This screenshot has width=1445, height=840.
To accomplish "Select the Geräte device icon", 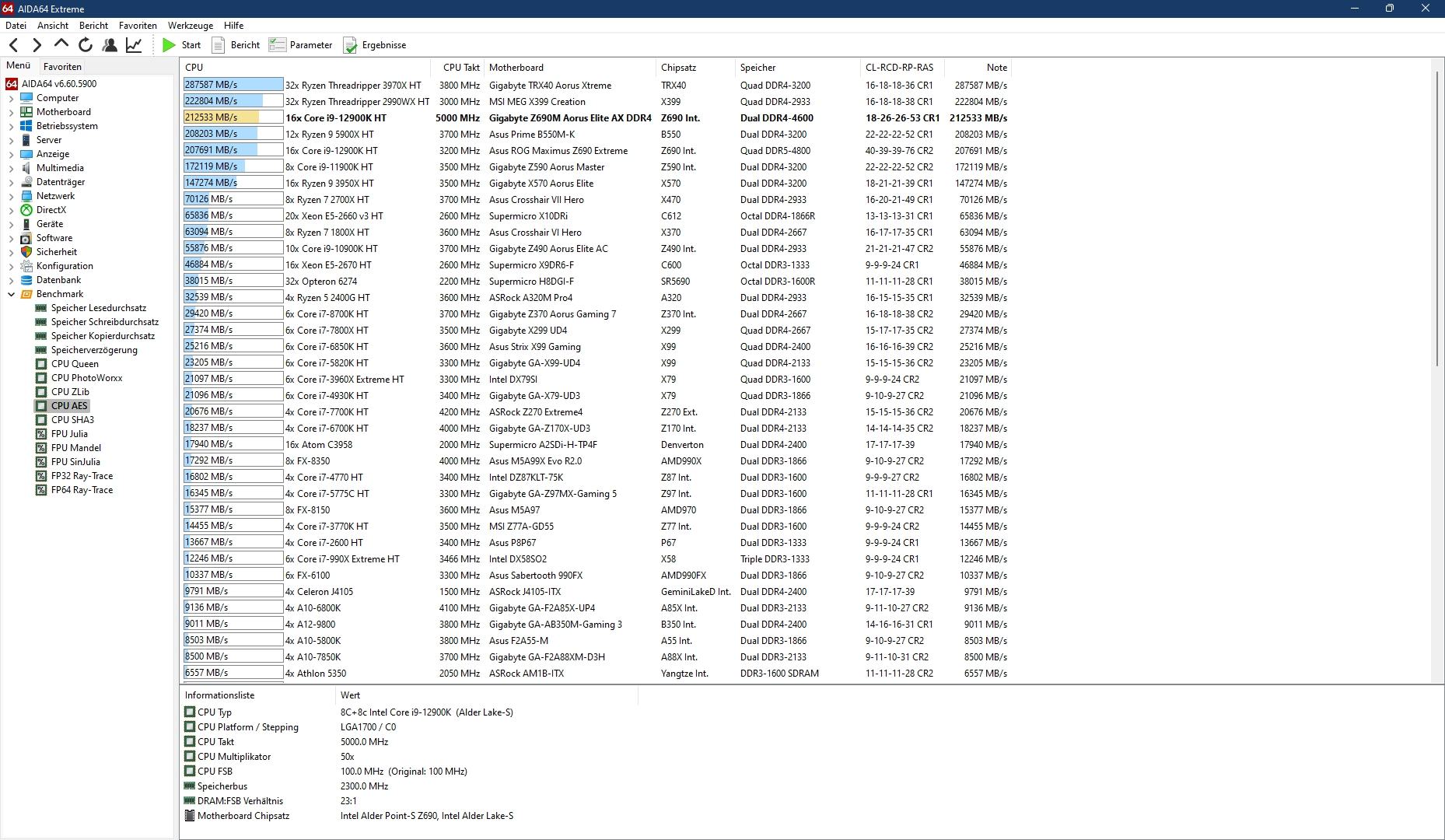I will 26,224.
